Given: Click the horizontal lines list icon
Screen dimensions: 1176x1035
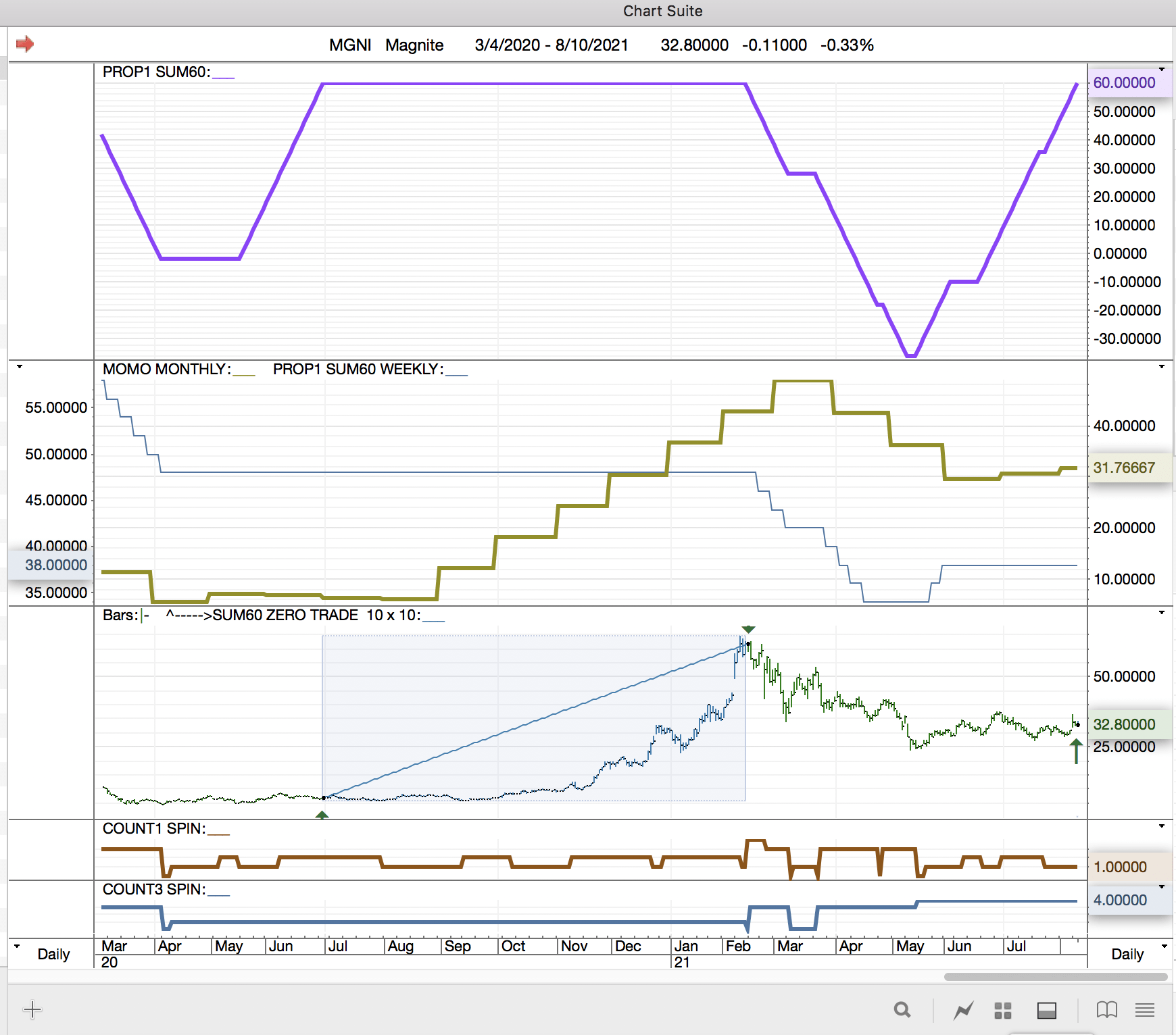Looking at the screenshot, I should [1145, 1010].
